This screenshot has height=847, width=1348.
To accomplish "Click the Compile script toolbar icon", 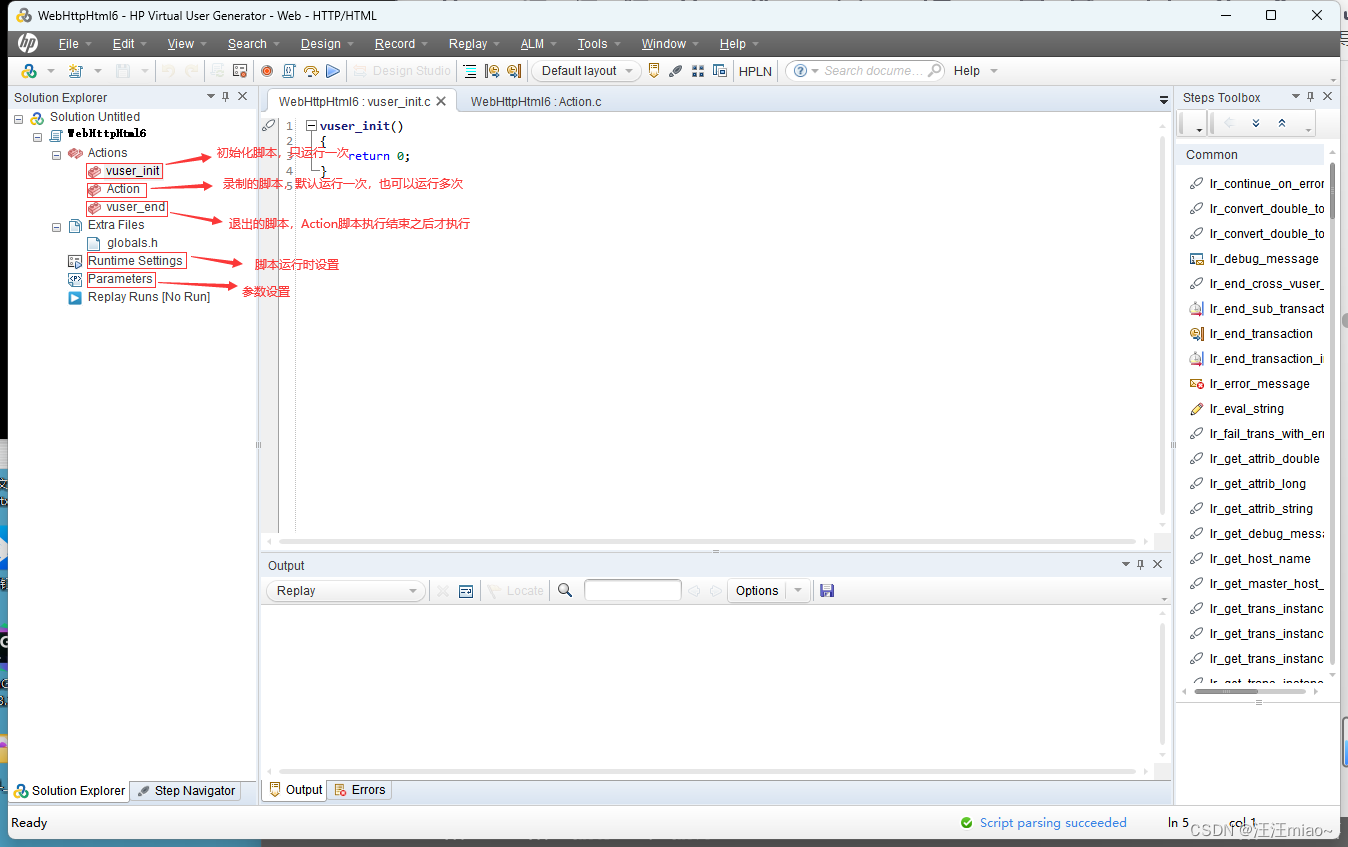I will 289,71.
